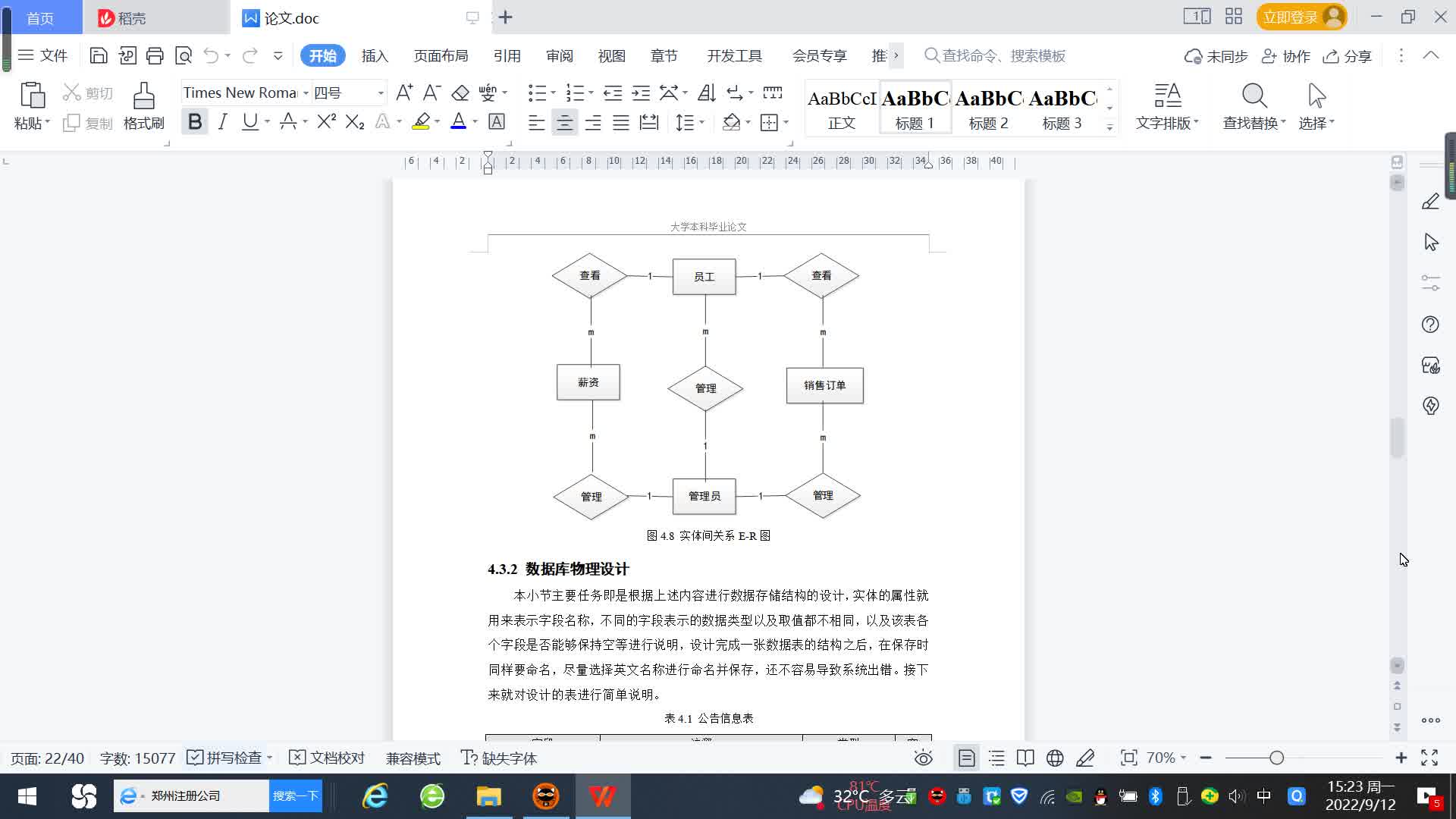Viewport: 1456px width, 819px height.
Task: Click the 分享 share button
Action: coord(1348,55)
